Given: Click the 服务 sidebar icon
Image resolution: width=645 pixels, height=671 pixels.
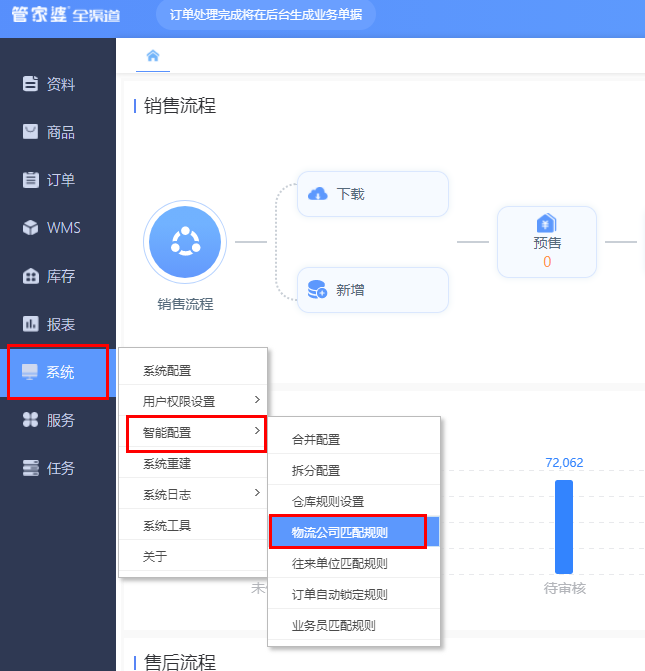Looking at the screenshot, I should point(30,420).
